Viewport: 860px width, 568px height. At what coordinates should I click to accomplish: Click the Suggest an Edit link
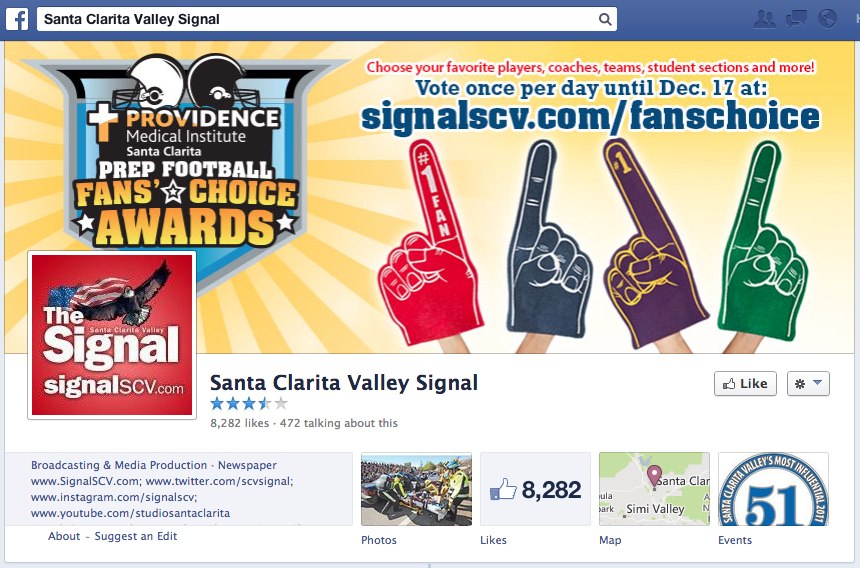(135, 536)
